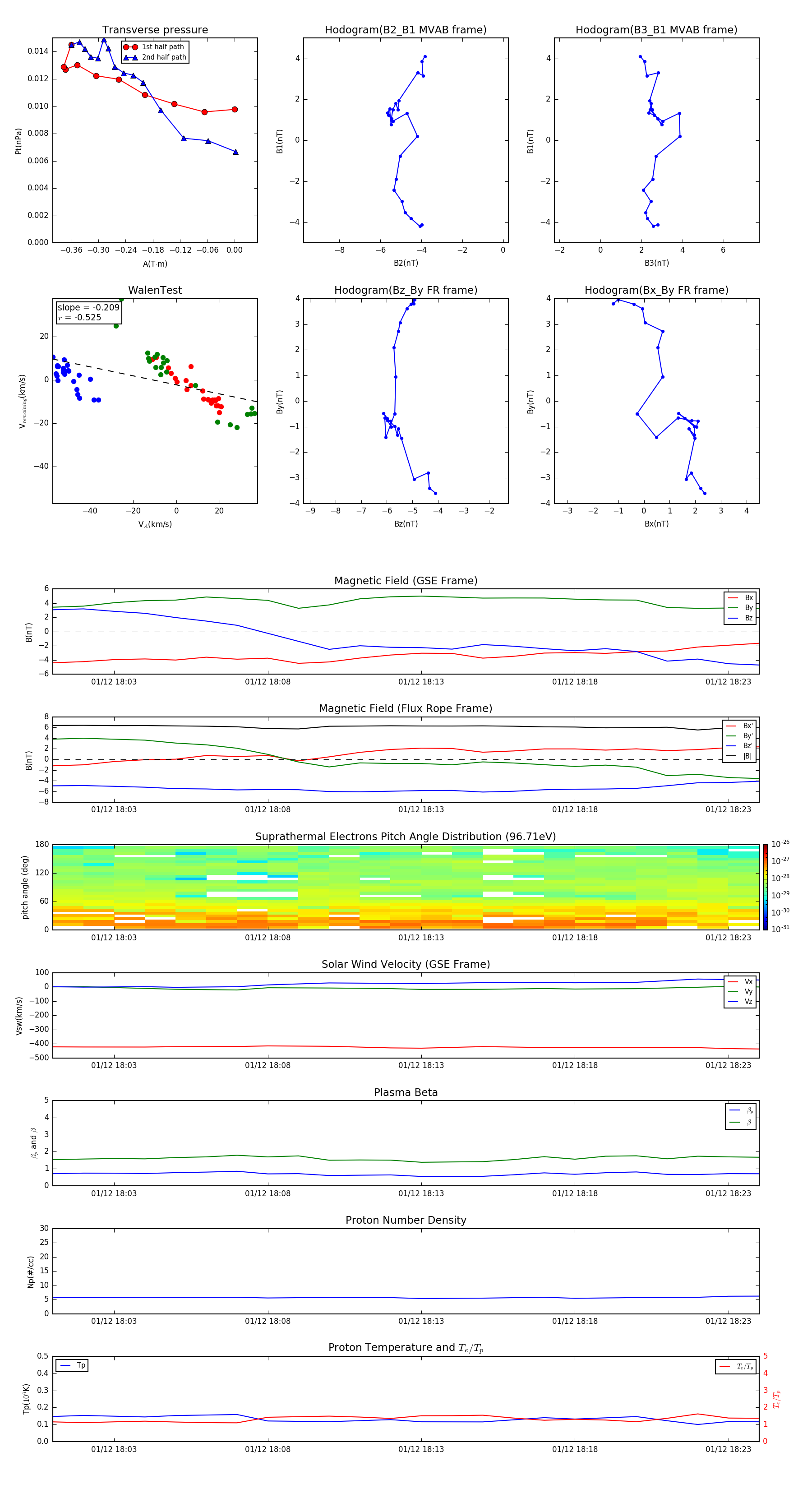The width and height of the screenshot is (812, 1489).
Task: Click the 'B2(nT)' x-axis label
Action: tap(406, 263)
